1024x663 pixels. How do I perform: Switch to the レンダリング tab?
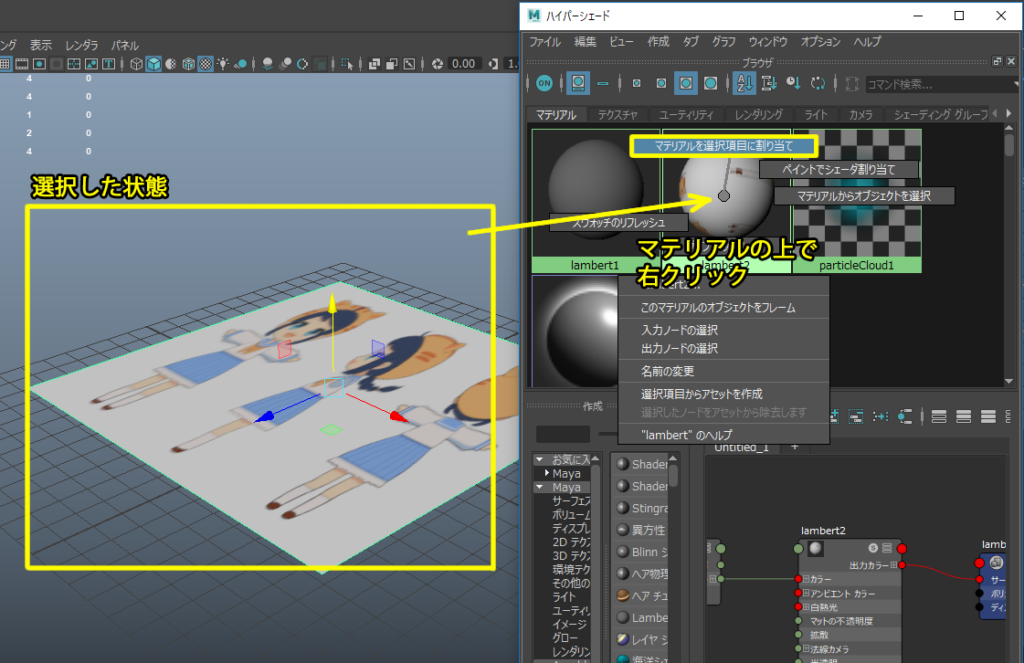point(758,115)
